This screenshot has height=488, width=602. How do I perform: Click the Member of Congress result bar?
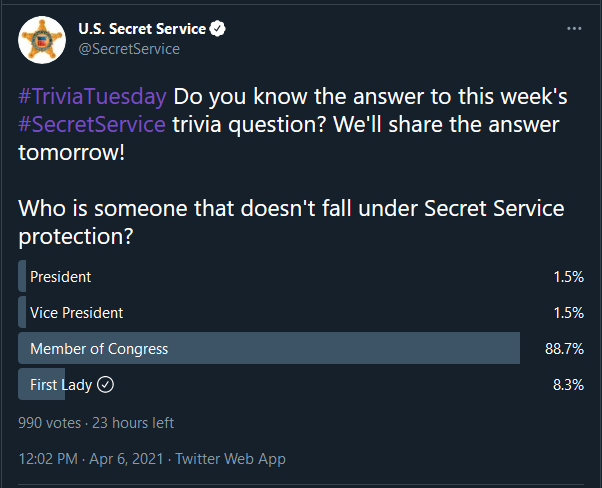269,348
